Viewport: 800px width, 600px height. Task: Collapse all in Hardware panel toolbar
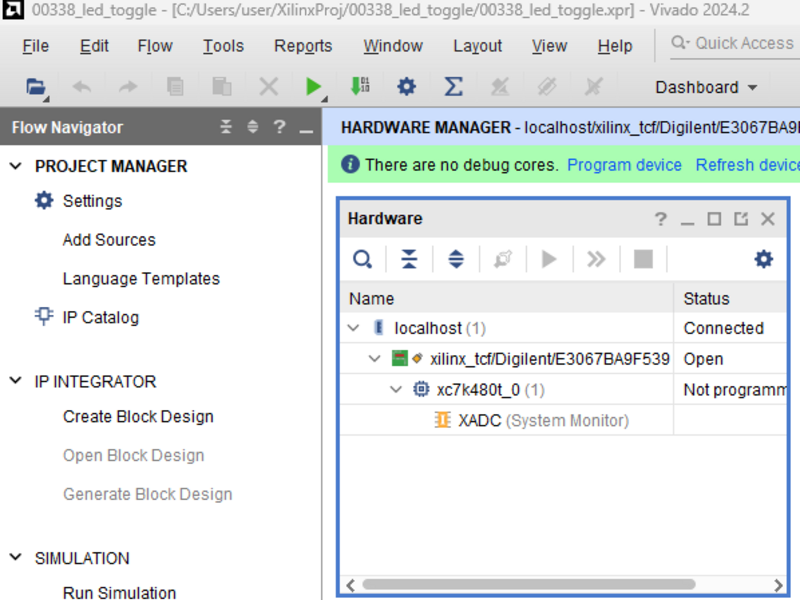(409, 259)
